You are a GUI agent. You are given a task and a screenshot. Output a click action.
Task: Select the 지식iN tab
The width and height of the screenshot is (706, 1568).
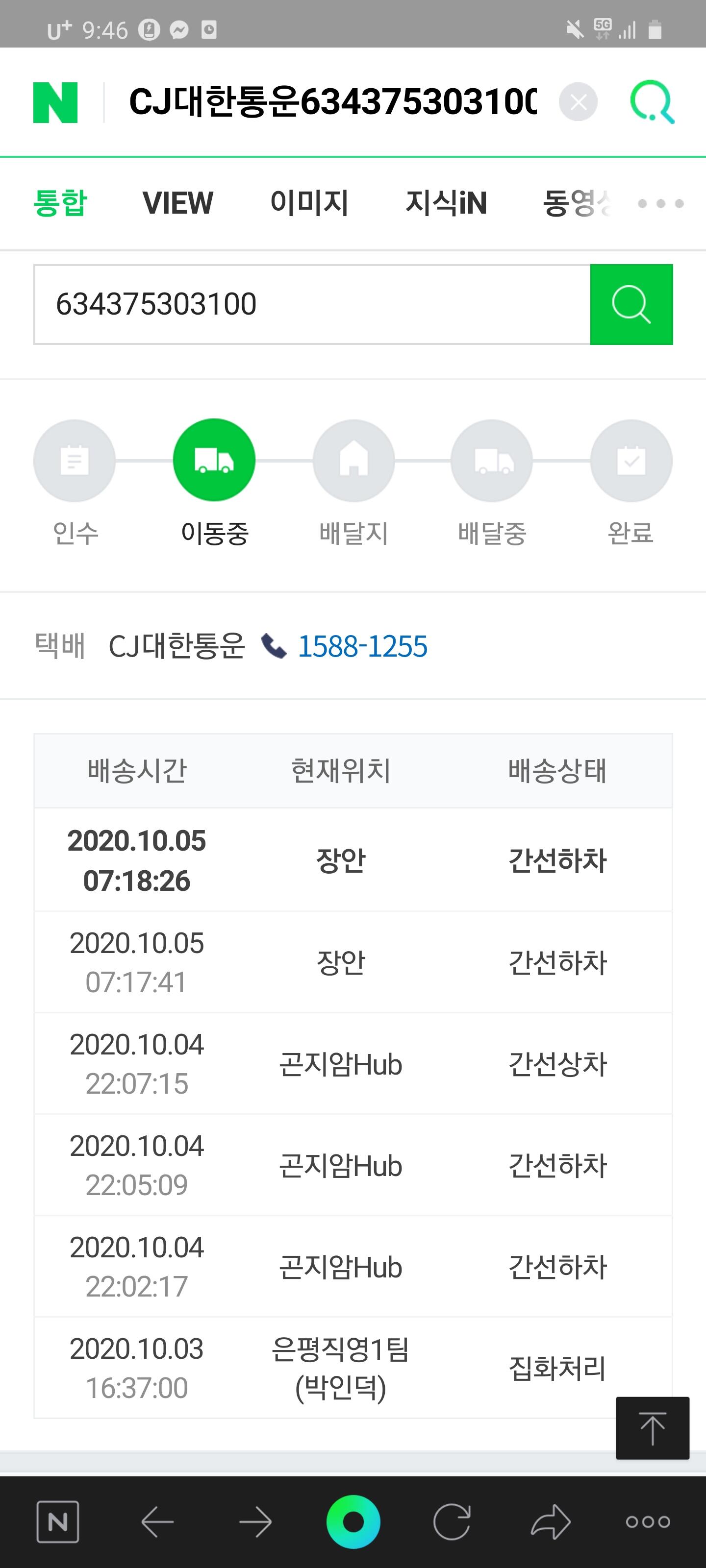pyautogui.click(x=446, y=203)
